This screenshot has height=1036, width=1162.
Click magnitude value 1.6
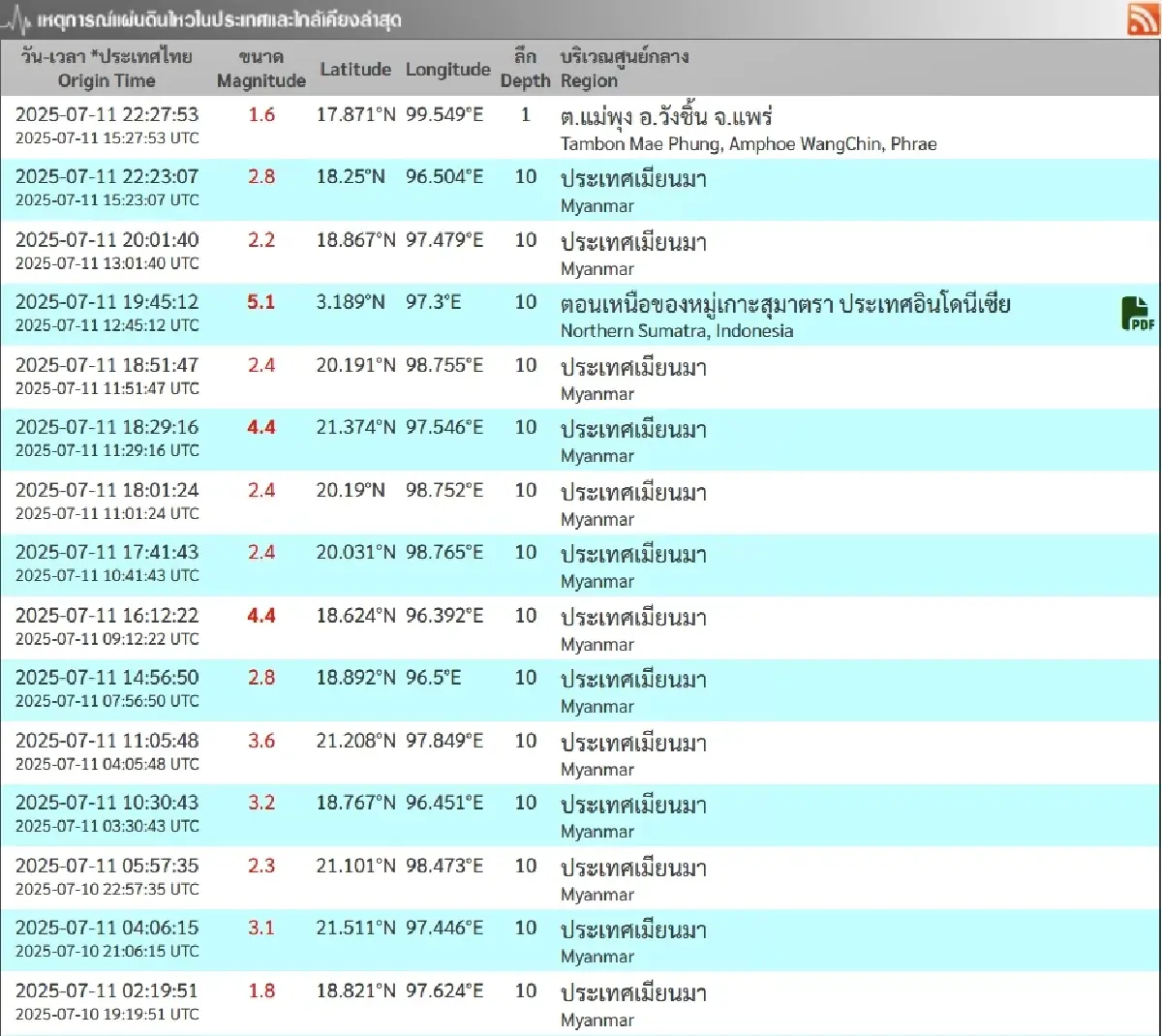pyautogui.click(x=261, y=114)
